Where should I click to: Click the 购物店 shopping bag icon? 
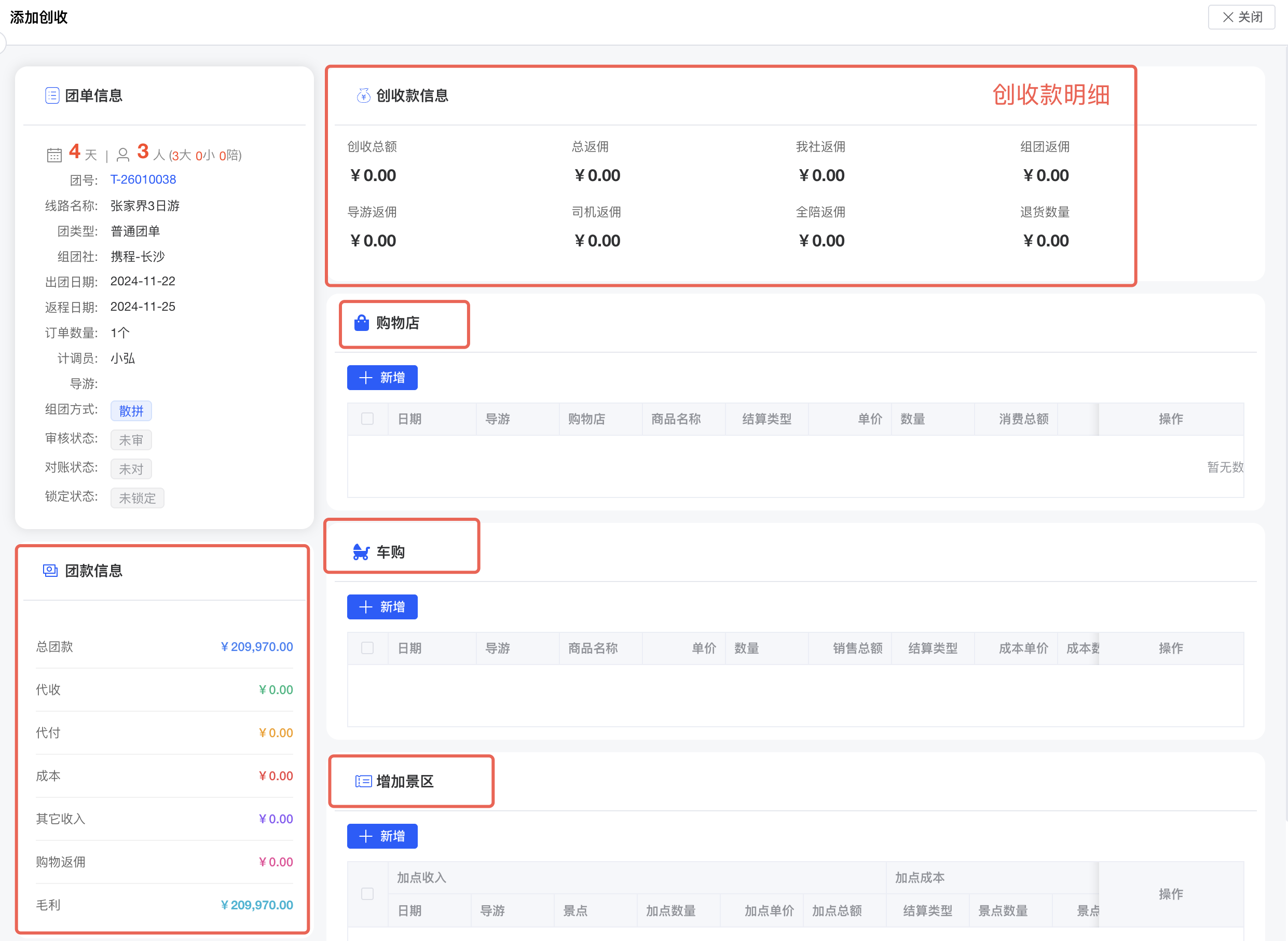pos(361,323)
